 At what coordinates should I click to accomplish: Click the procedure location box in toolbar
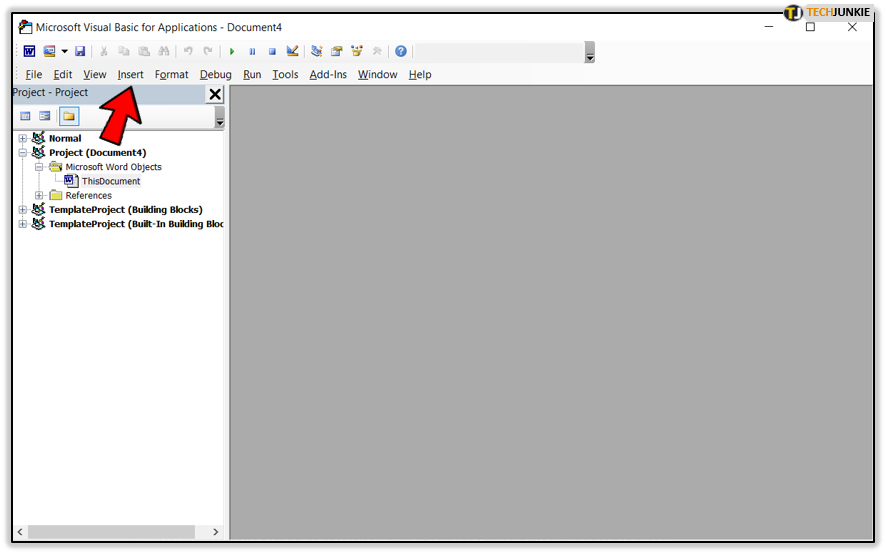click(500, 52)
